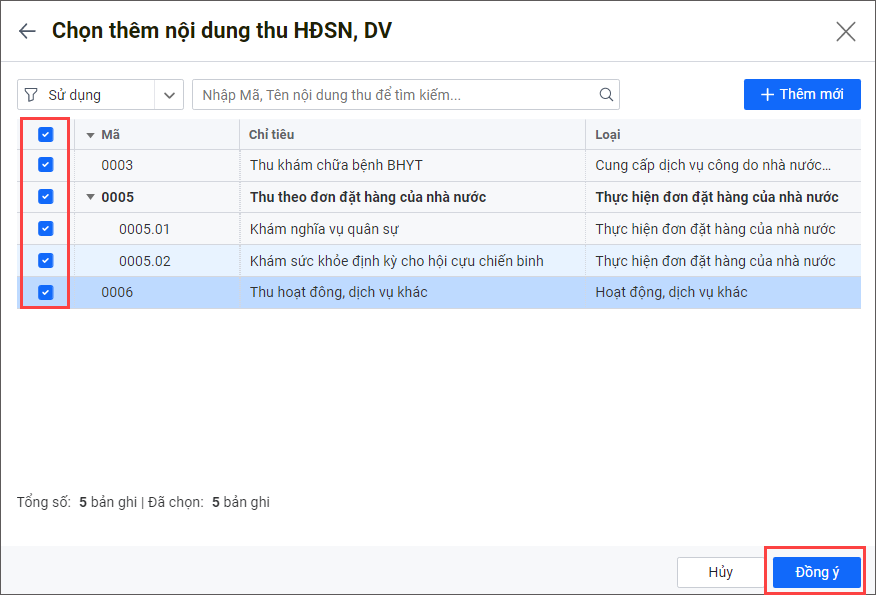Collapse the 0005 tree group

pyautogui.click(x=91, y=197)
